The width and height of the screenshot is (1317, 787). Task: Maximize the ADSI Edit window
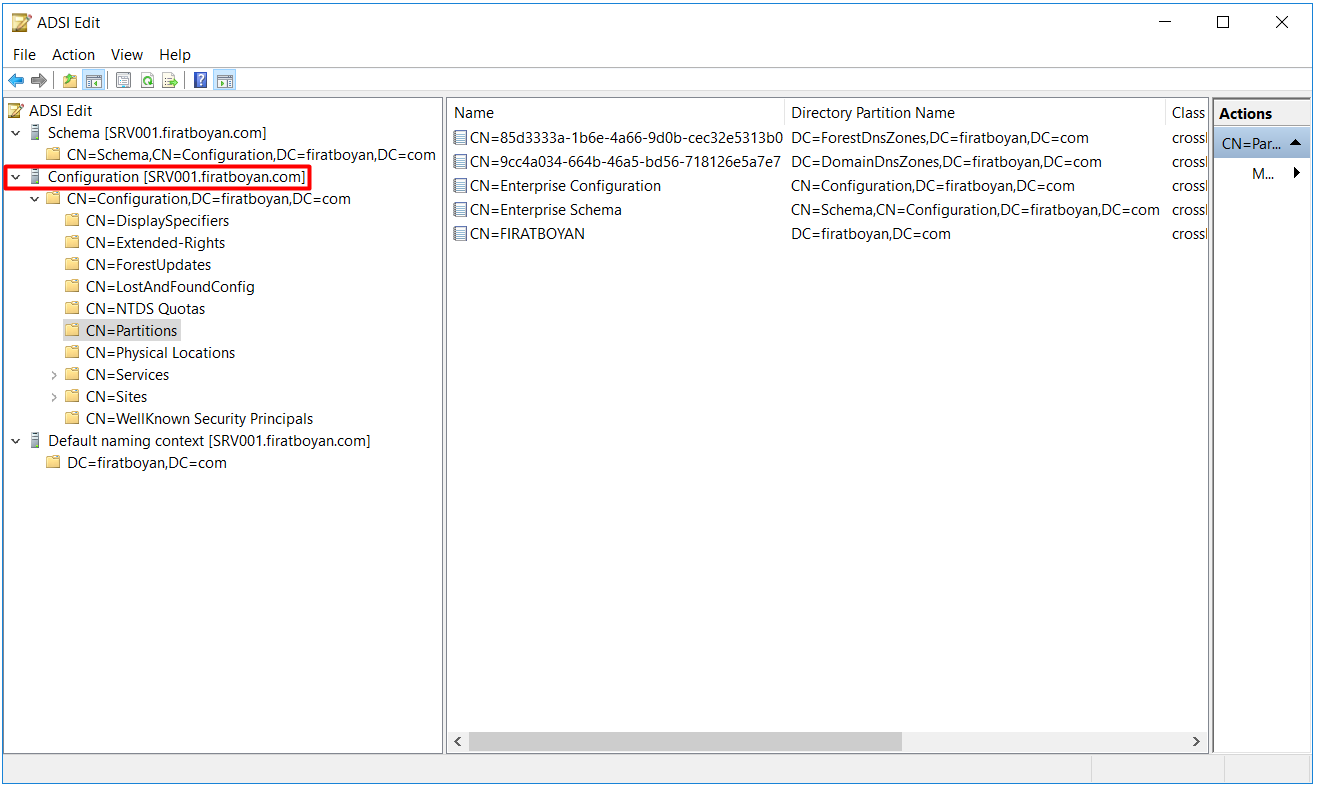1223,22
